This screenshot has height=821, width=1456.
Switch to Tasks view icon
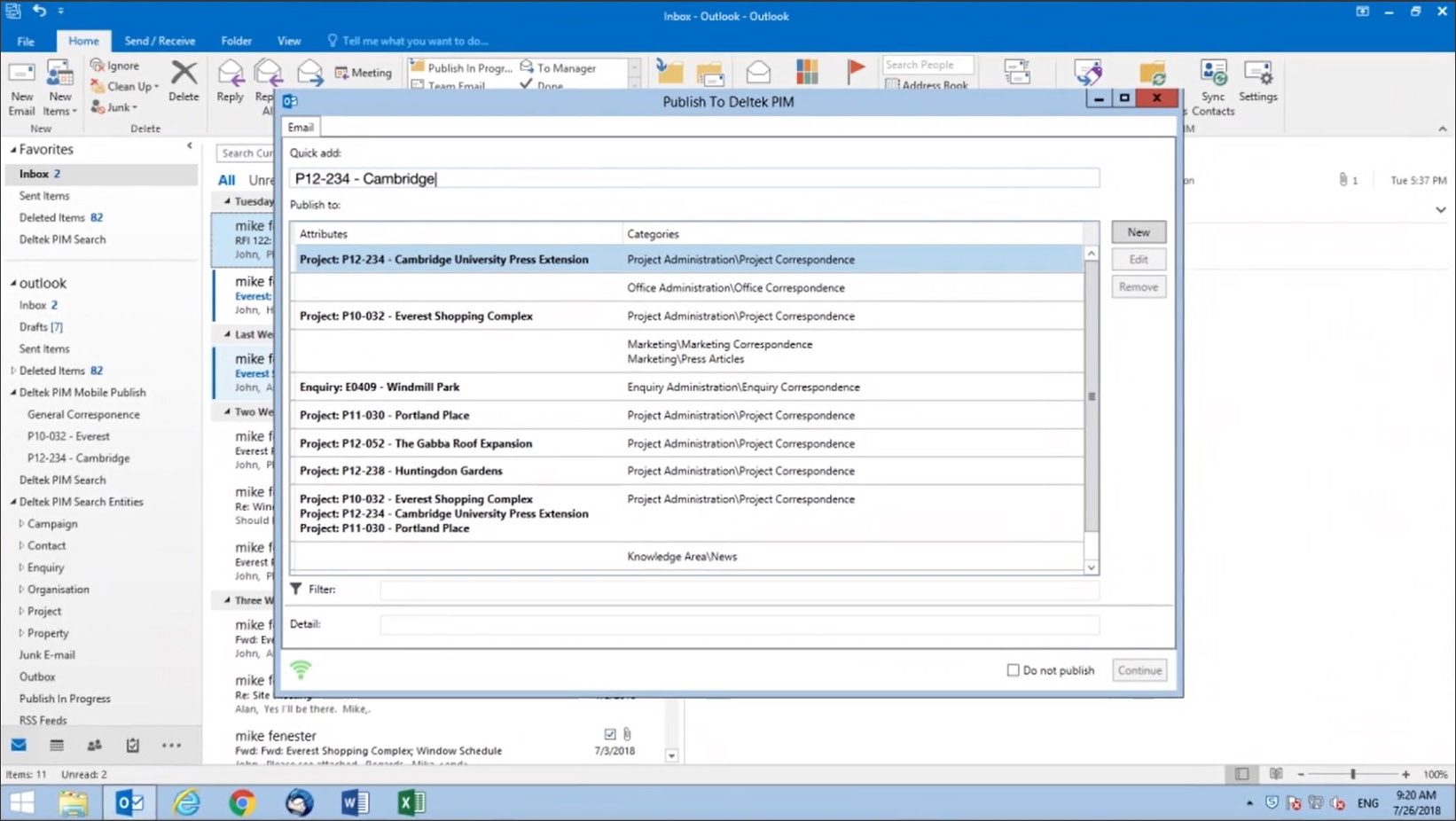click(132, 745)
